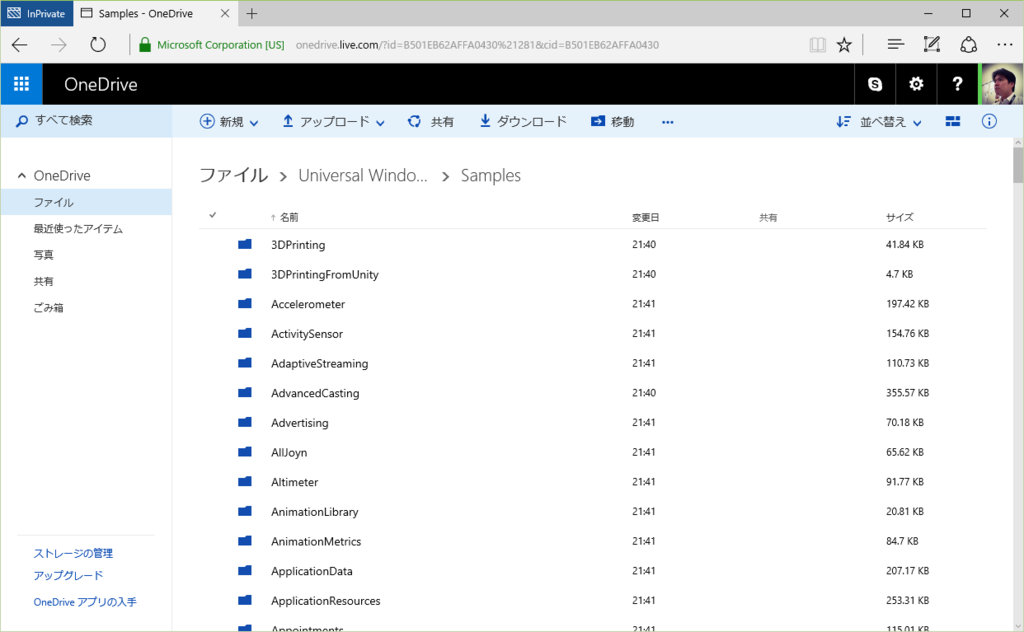1024x632 pixels.
Task: Open Edge Hub icon
Action: point(895,44)
